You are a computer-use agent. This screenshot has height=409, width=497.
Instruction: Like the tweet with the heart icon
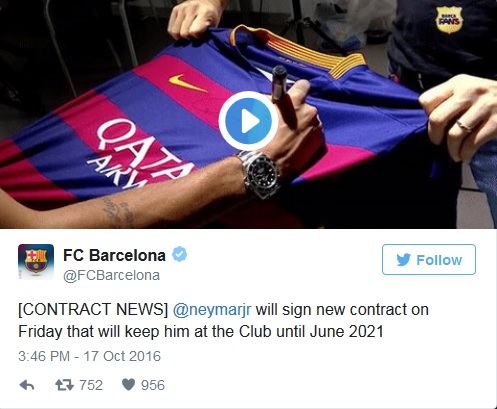128,385
